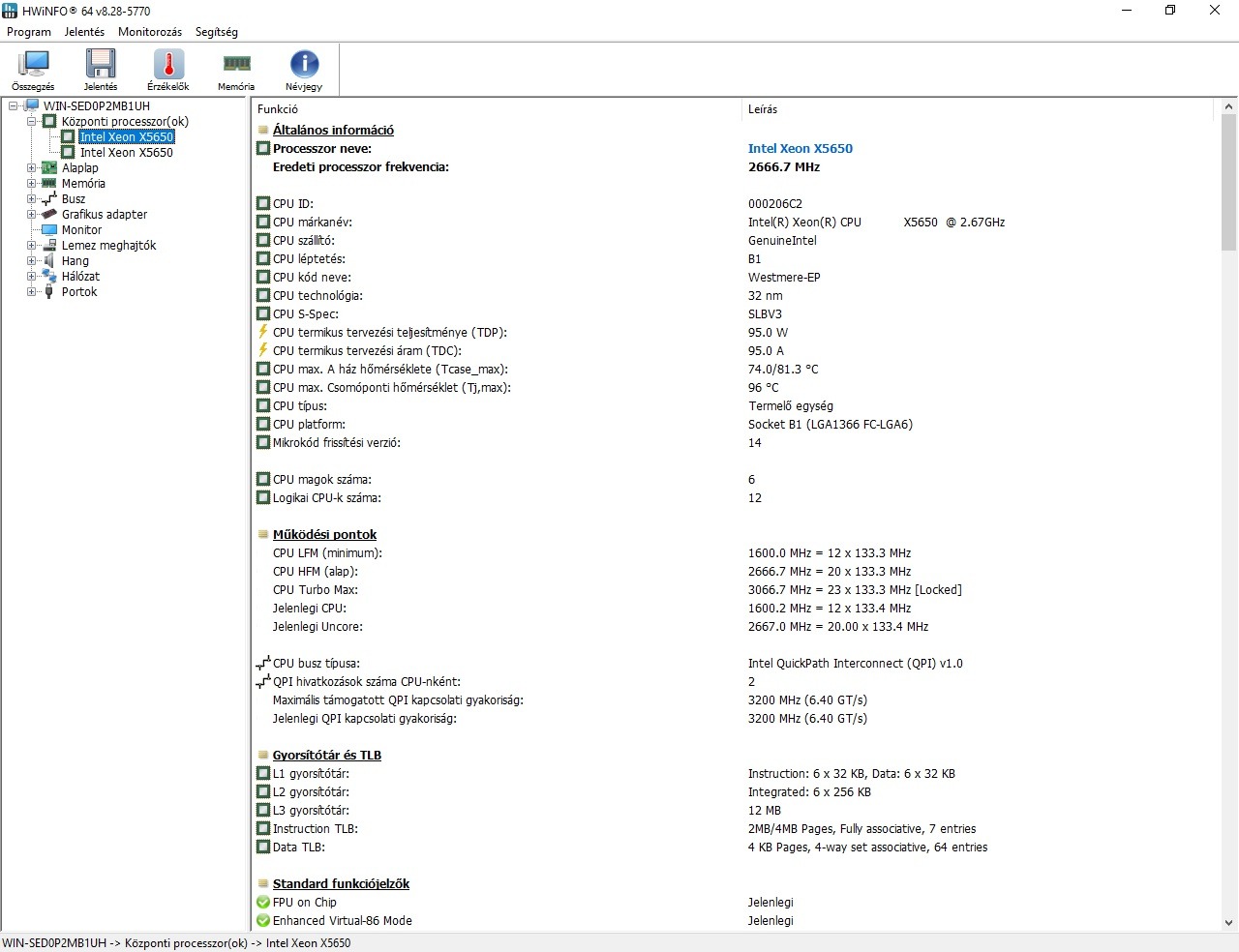Click the CPU Turbo Max row label
Viewport: 1239px width, 952px height.
316,589
